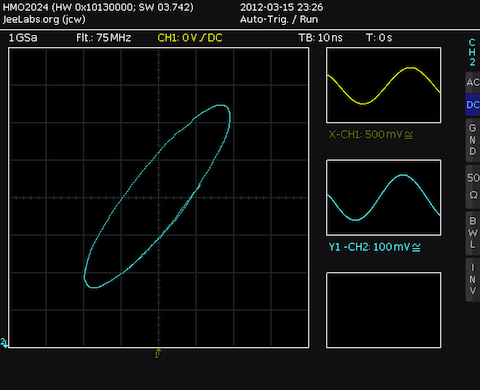Click the cyan CH2 waveform preview
480x390 pixels.
click(384, 198)
